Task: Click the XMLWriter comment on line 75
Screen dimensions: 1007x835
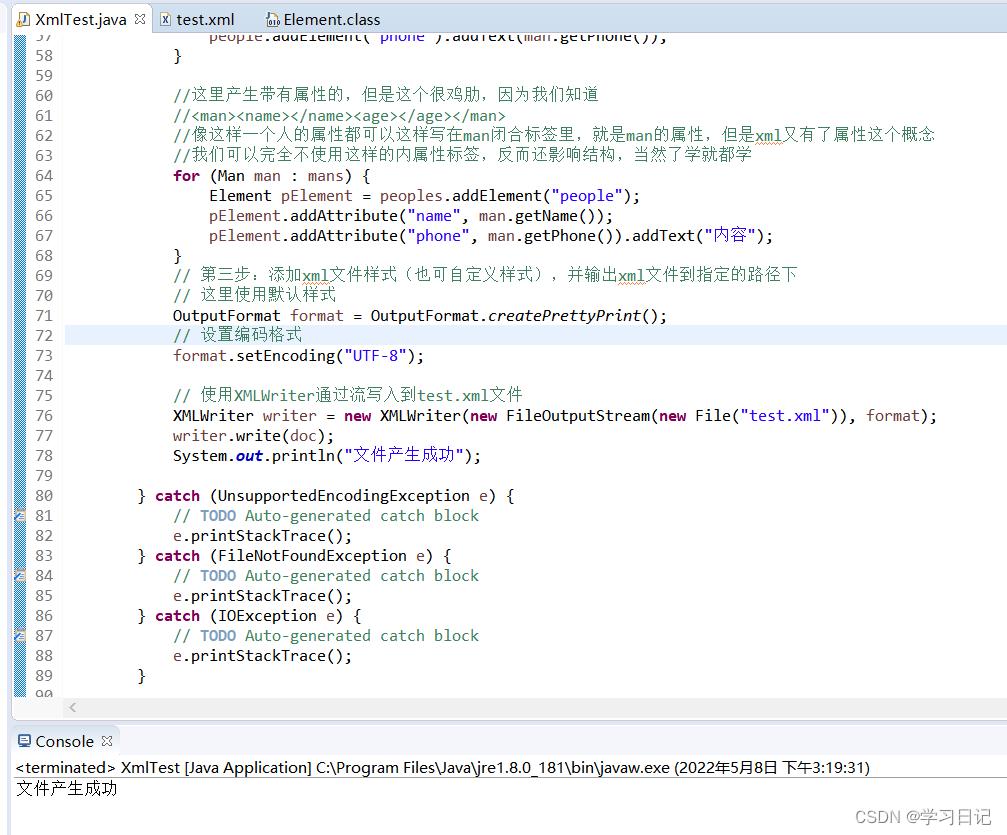Action: click(347, 395)
